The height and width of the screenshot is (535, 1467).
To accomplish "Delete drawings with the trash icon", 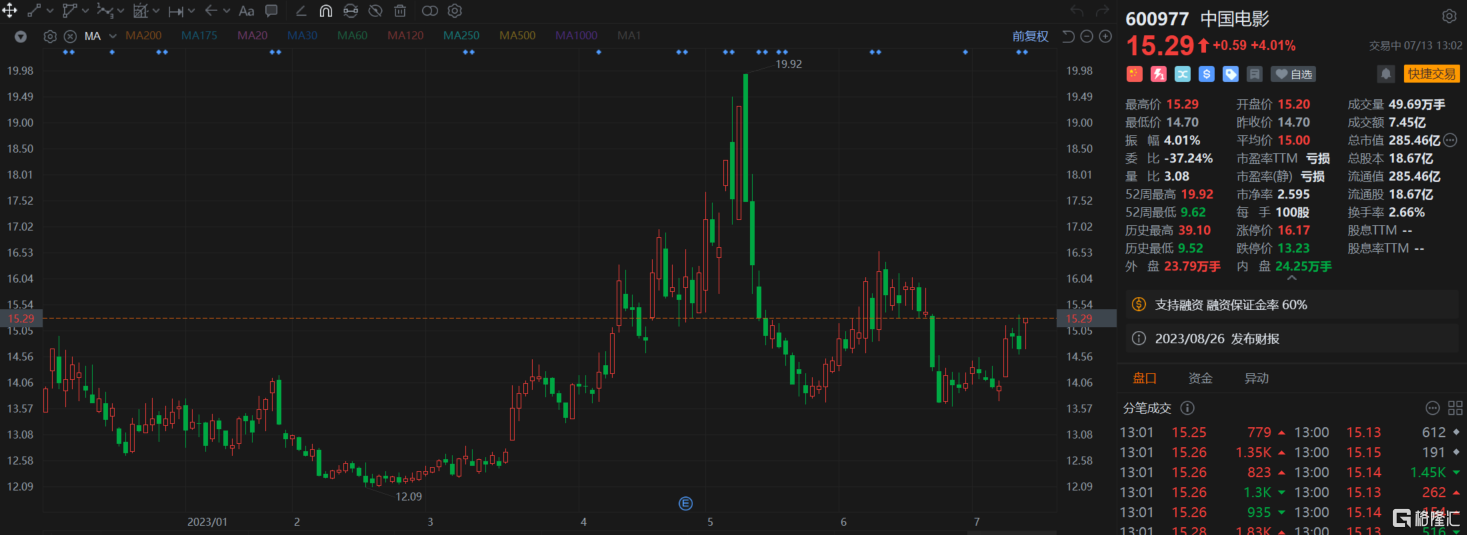I will point(400,11).
